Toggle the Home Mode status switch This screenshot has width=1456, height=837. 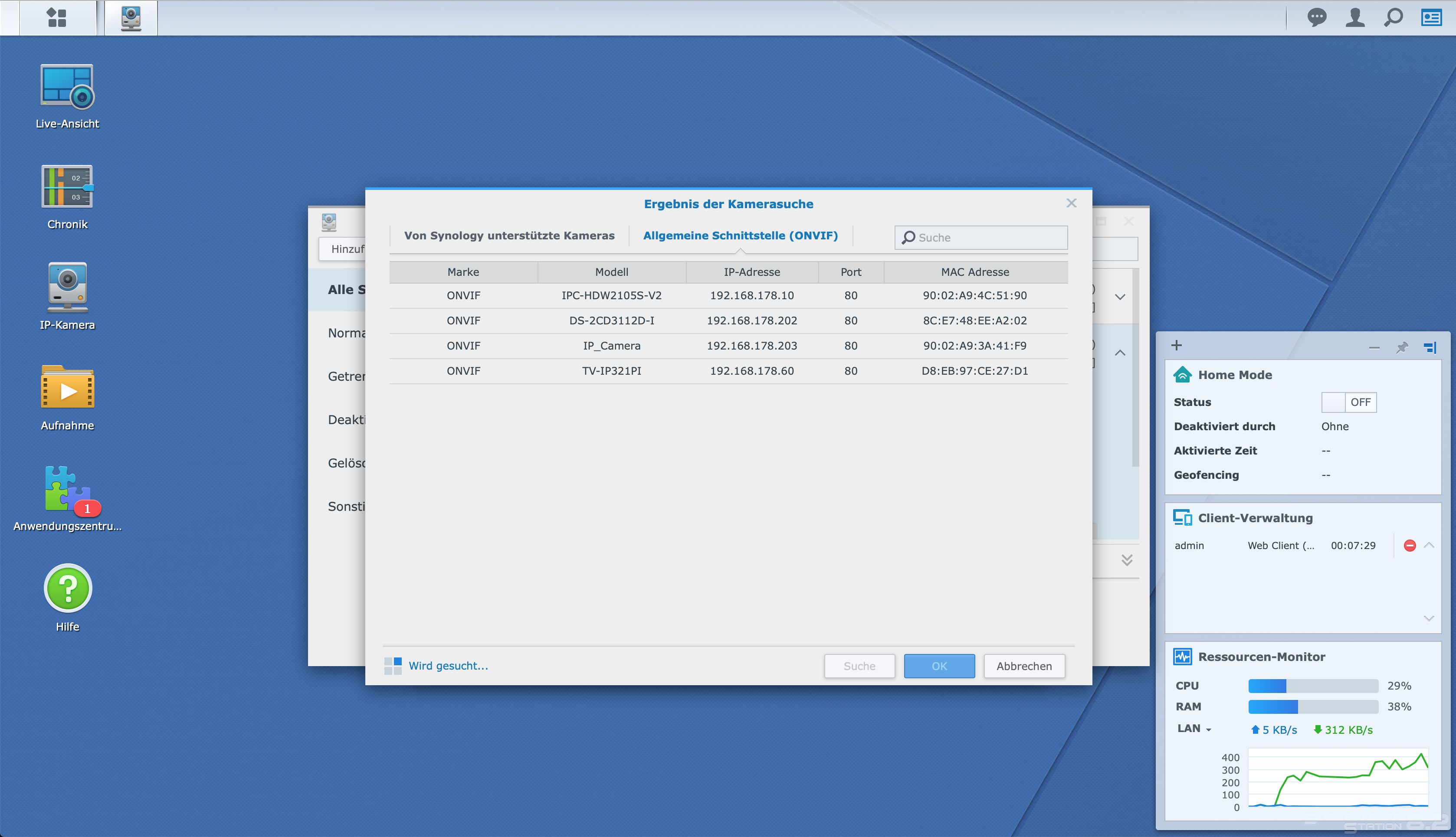click(1348, 402)
